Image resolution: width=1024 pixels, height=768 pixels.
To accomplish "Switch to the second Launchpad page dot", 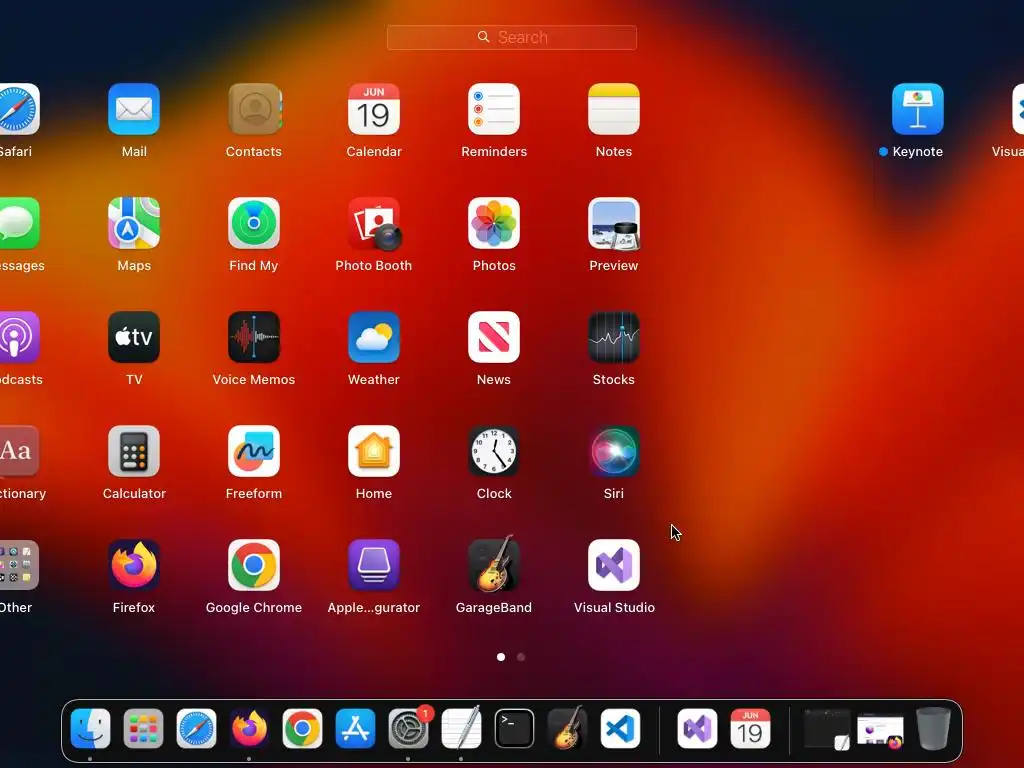I will (520, 657).
